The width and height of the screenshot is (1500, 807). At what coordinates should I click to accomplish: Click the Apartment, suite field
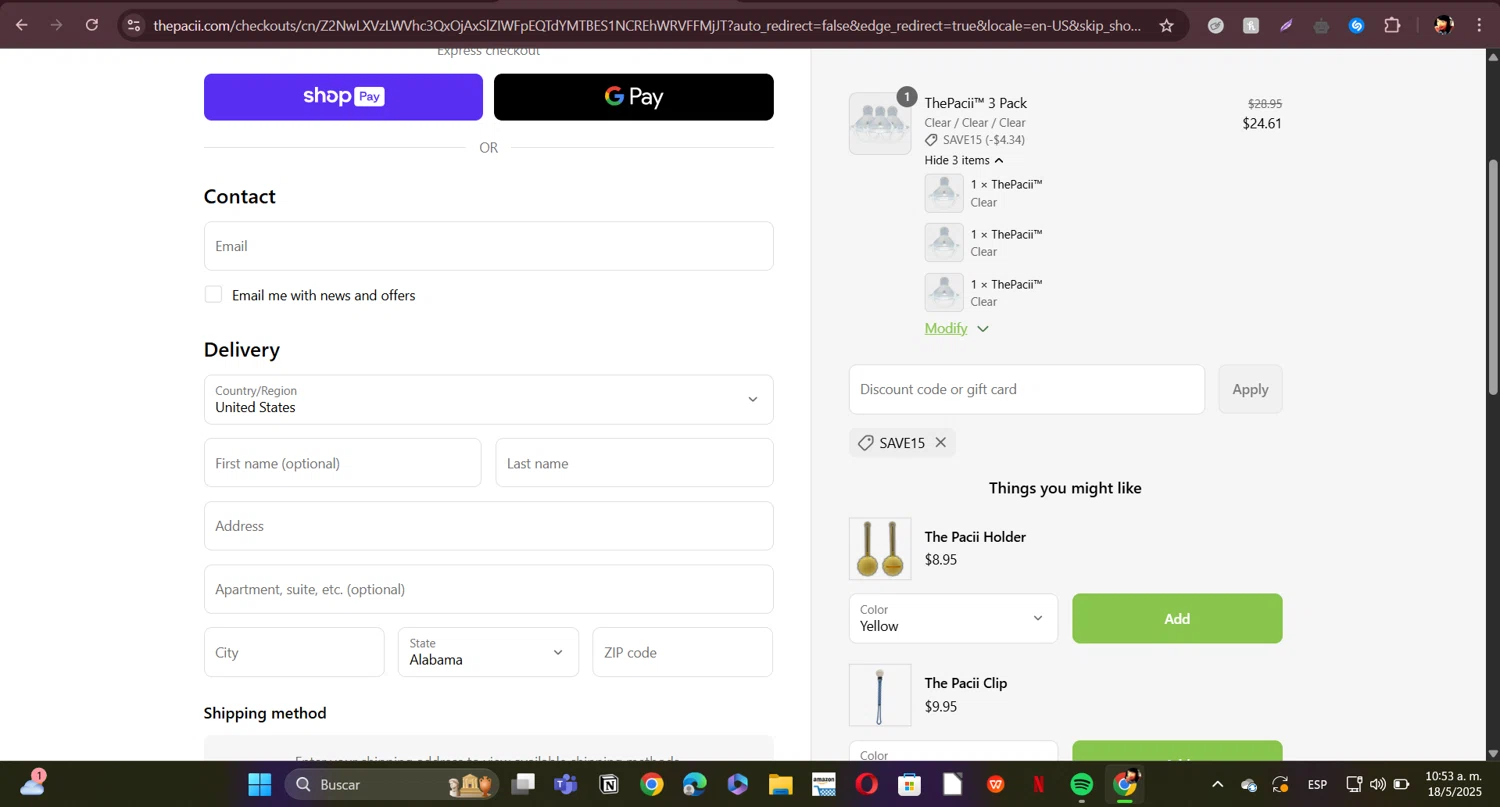coord(488,589)
